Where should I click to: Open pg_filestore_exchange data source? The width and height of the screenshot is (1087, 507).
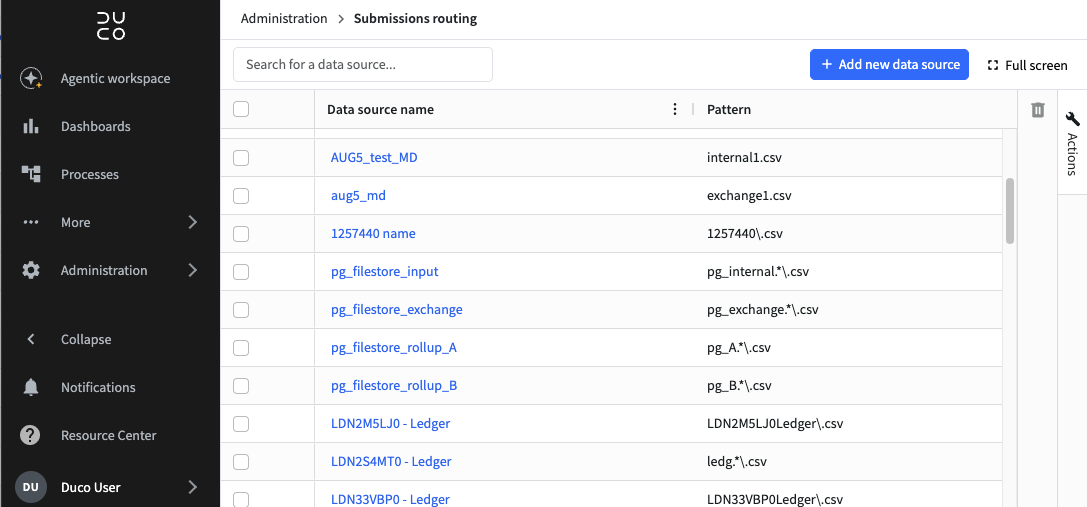[x=397, y=309]
